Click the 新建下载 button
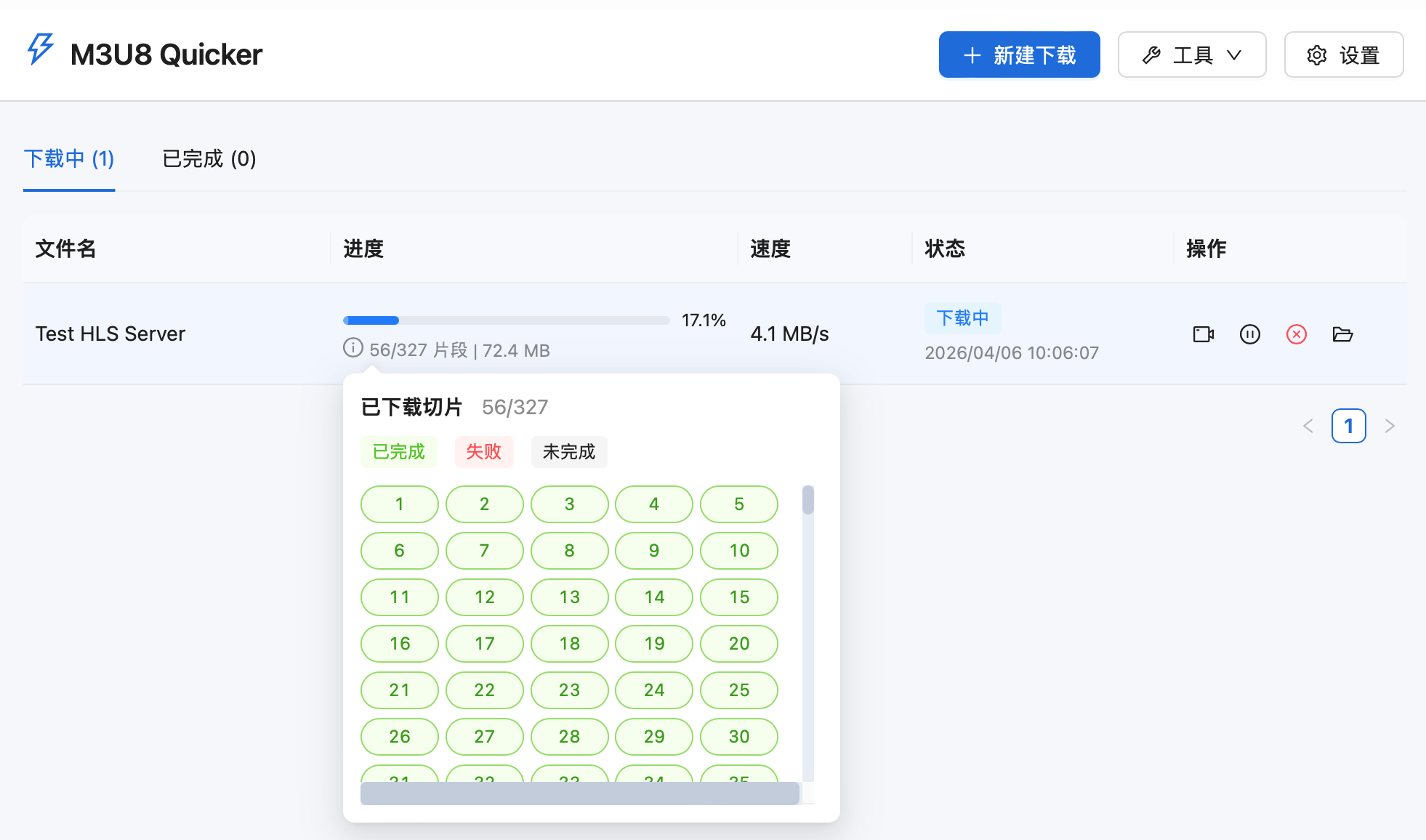Screen dimensions: 1426x840 click(1019, 54)
